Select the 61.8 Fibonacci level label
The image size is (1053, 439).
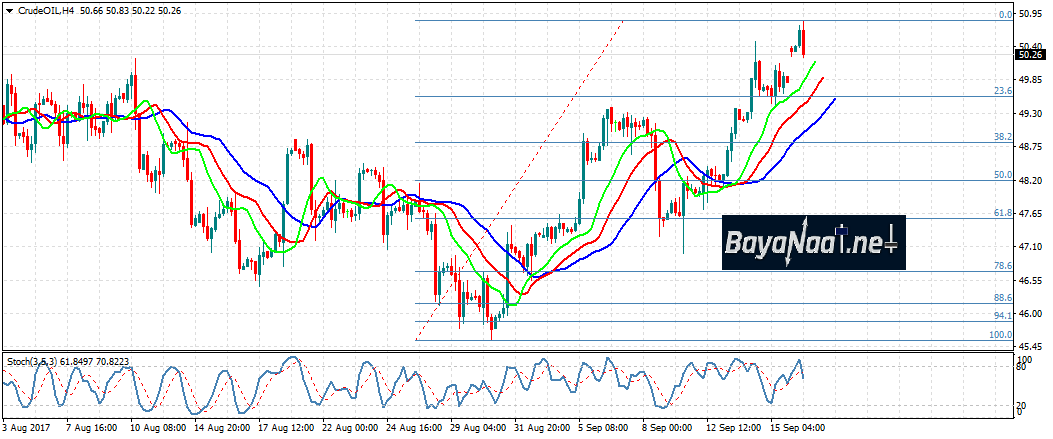(x=1004, y=213)
